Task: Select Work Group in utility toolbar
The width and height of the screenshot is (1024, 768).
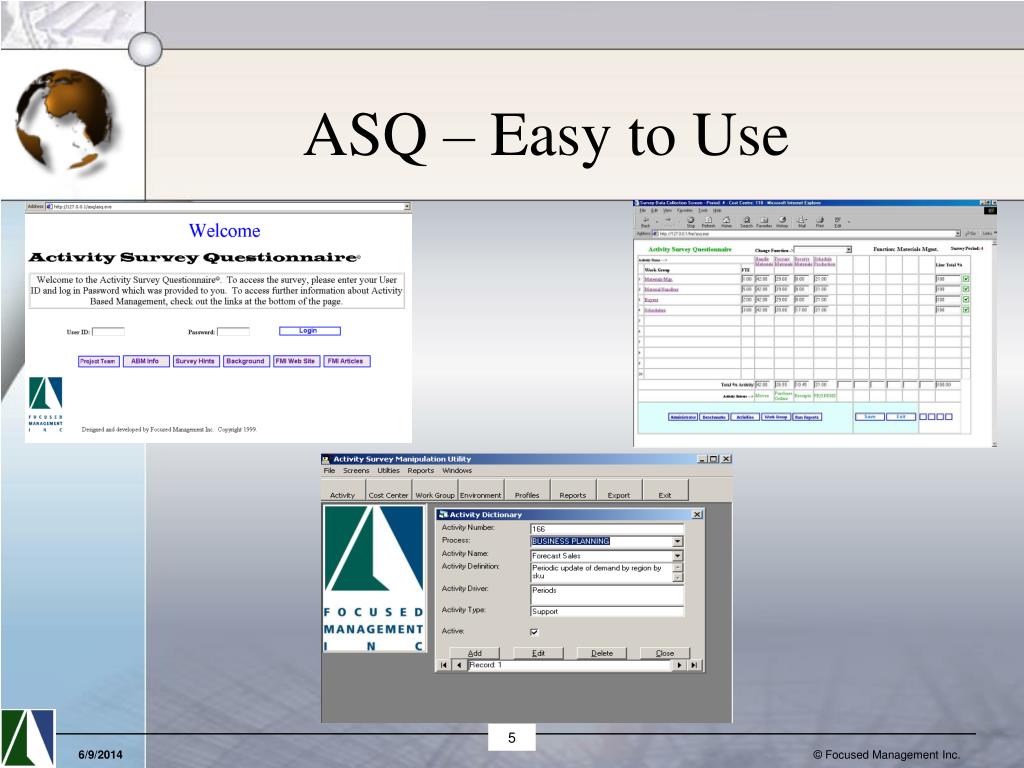Action: click(435, 490)
